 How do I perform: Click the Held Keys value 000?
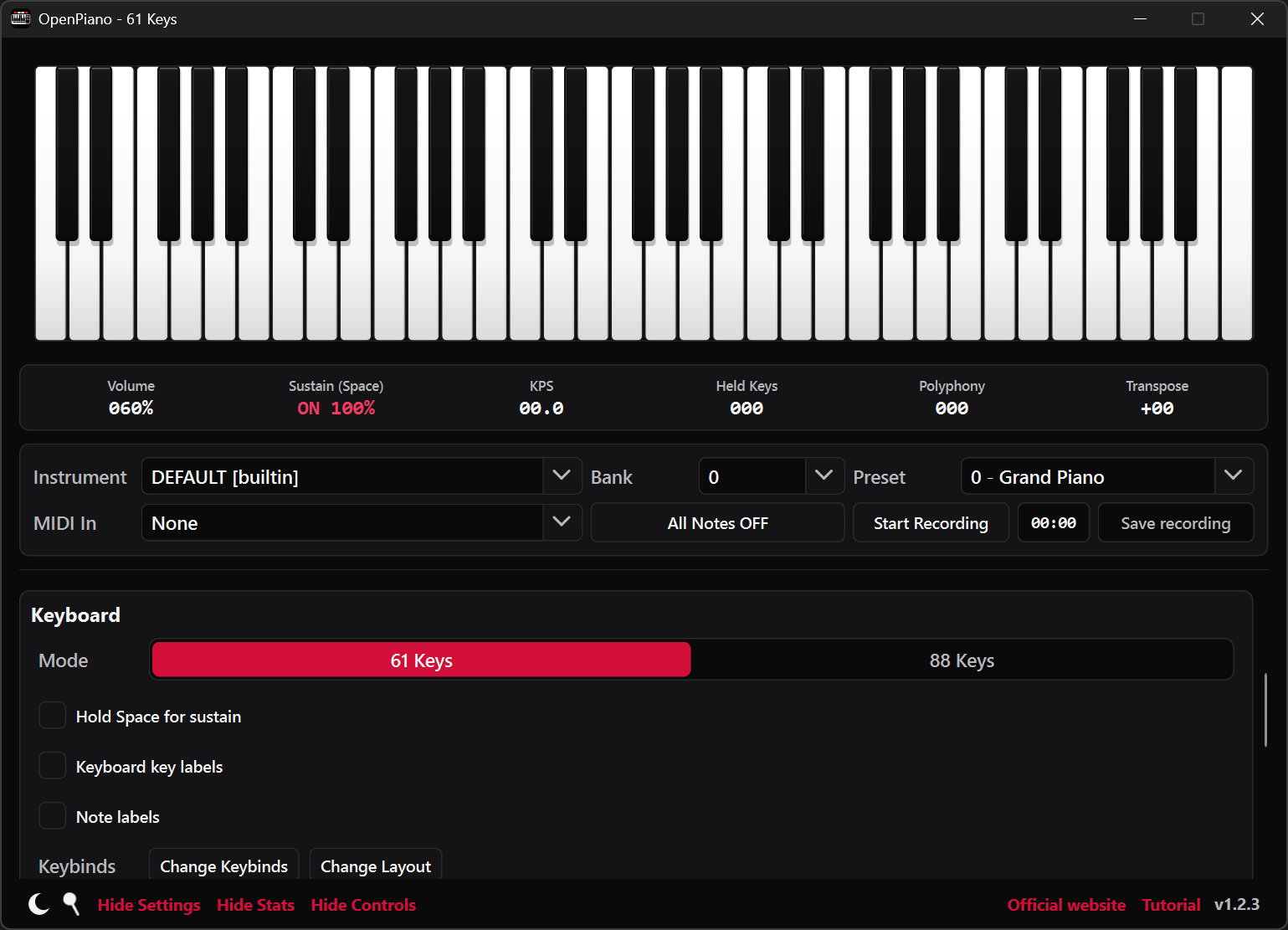click(x=747, y=408)
